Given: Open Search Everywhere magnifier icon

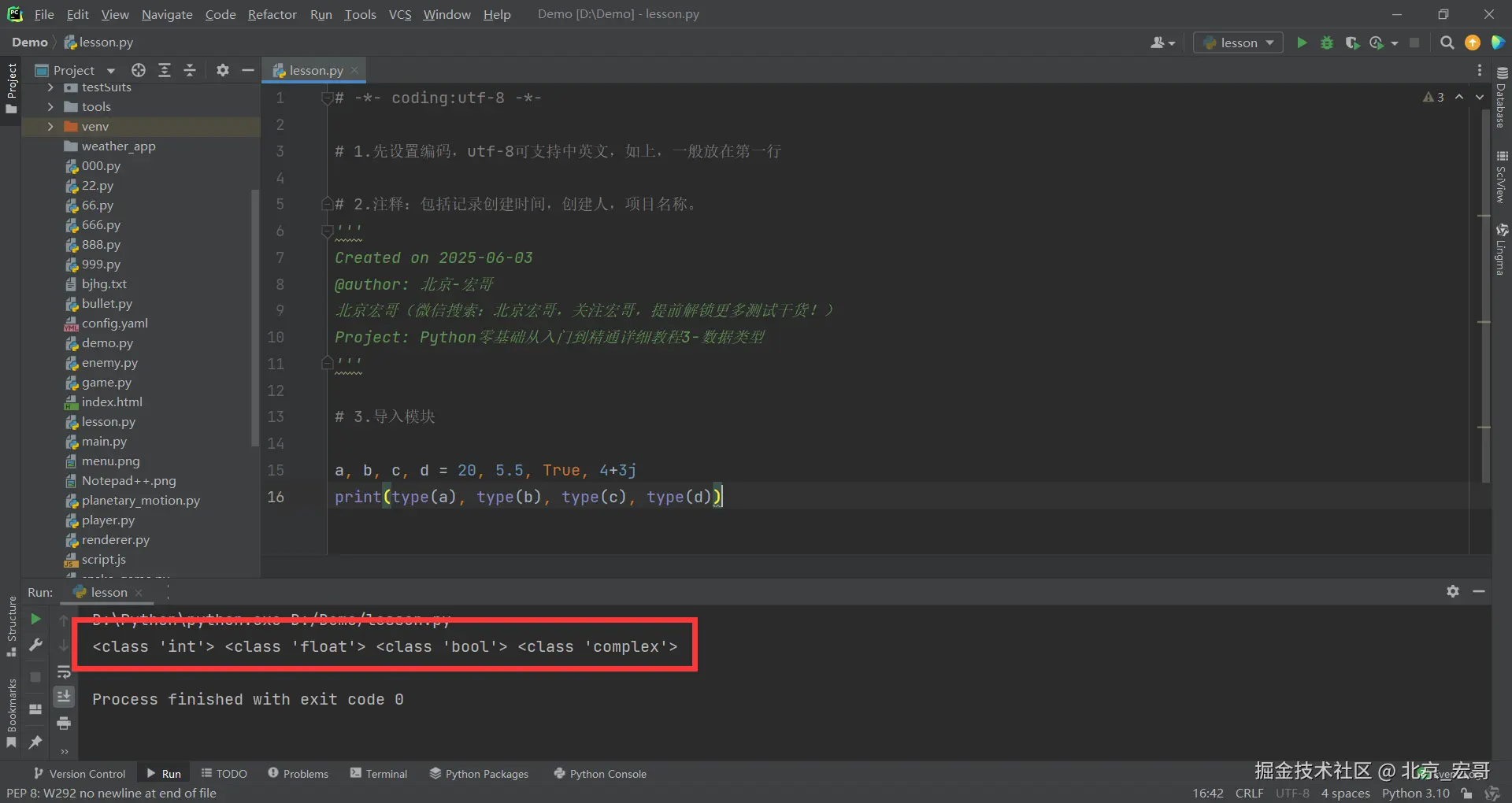Looking at the screenshot, I should [x=1447, y=43].
